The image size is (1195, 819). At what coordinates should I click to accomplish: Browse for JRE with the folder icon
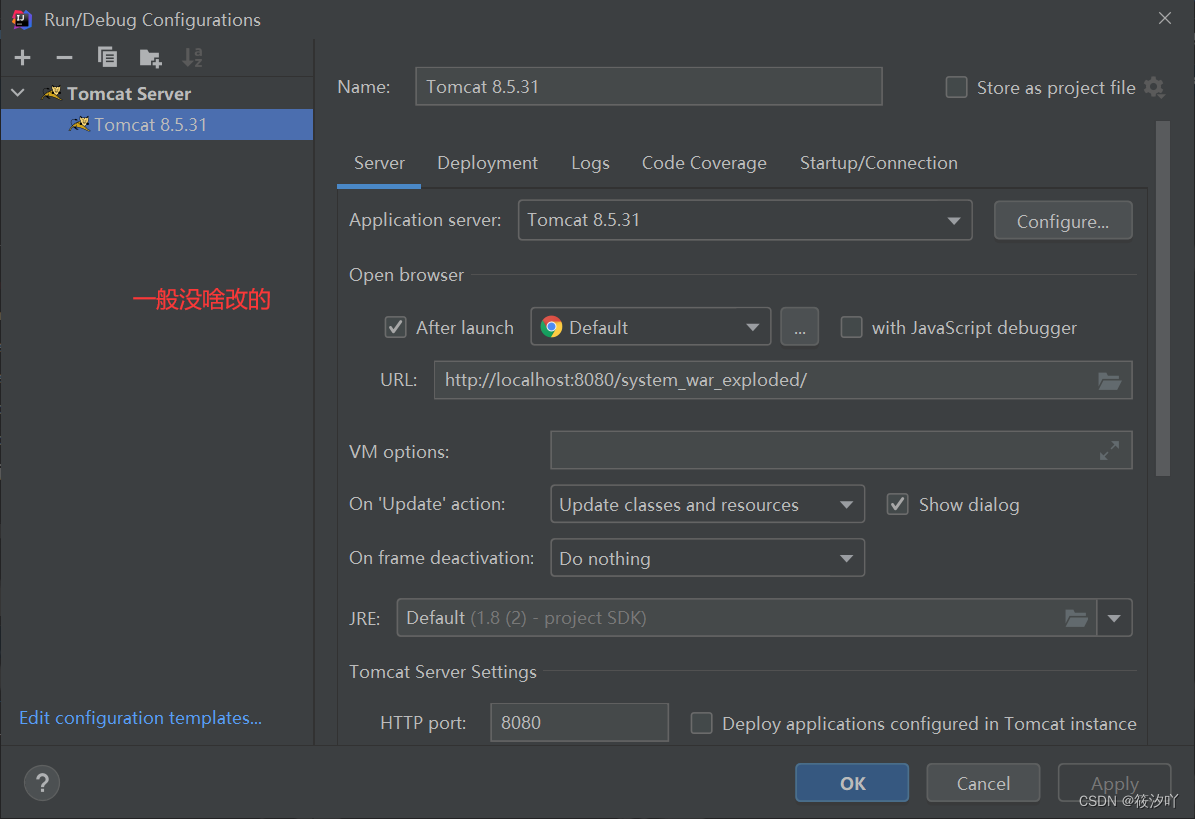pyautogui.click(x=1076, y=618)
